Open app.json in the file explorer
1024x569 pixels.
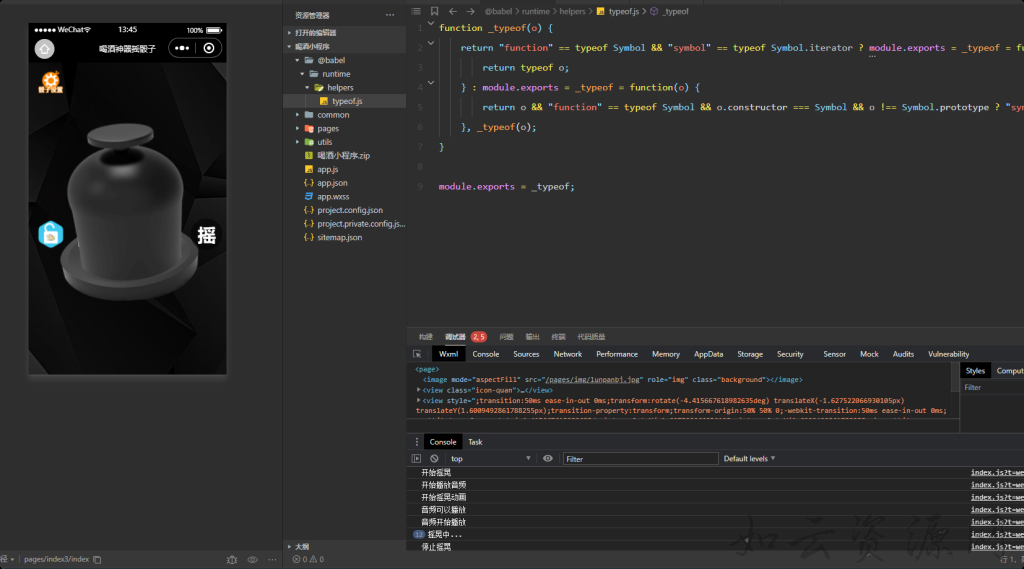(332, 183)
